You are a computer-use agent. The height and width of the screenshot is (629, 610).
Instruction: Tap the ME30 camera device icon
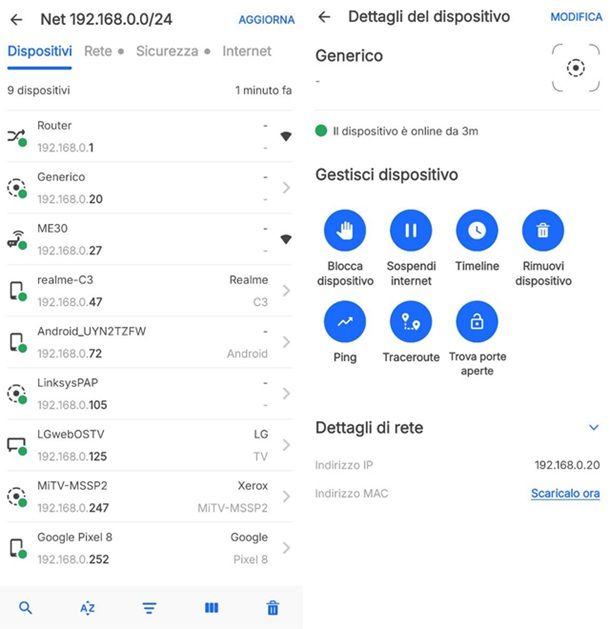click(x=17, y=239)
